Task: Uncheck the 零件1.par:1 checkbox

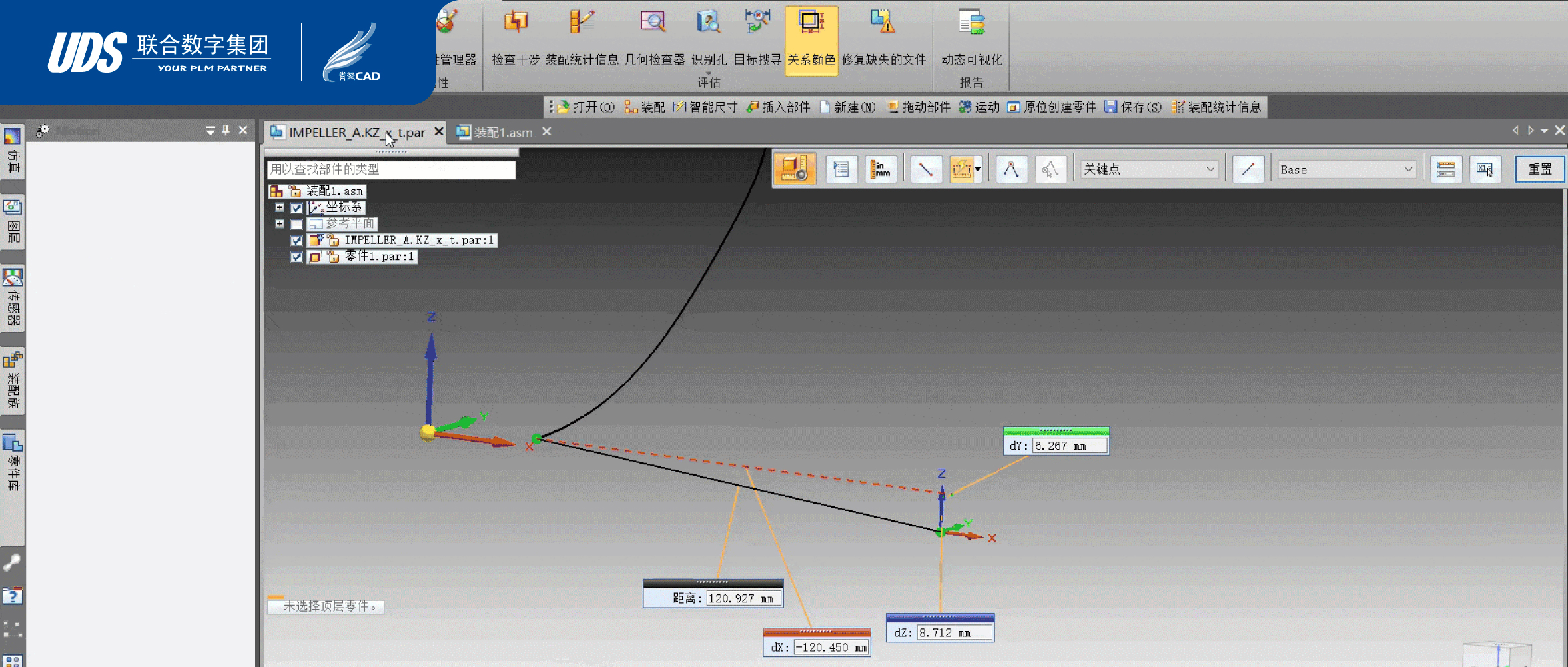Action: point(297,257)
